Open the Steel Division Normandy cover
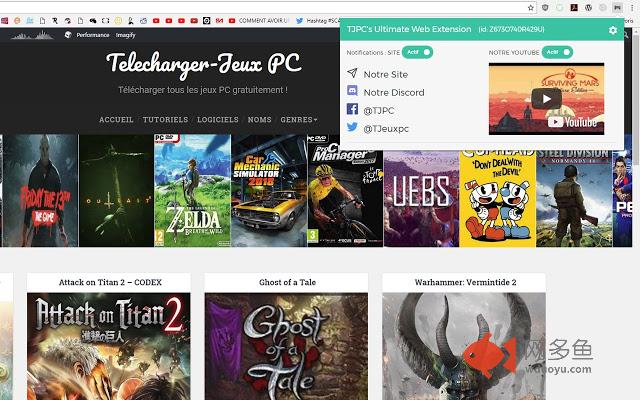Viewport: 640px width, 400px height. [x=574, y=199]
